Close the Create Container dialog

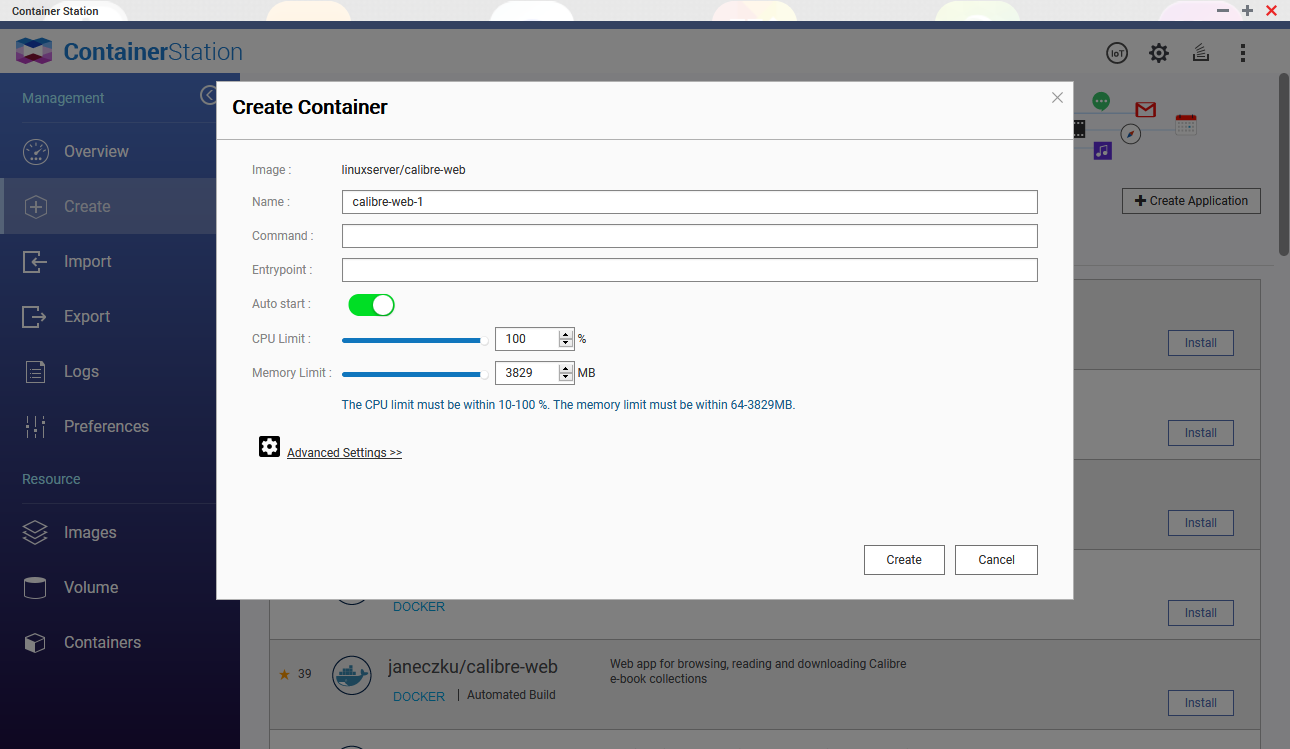click(x=1057, y=98)
